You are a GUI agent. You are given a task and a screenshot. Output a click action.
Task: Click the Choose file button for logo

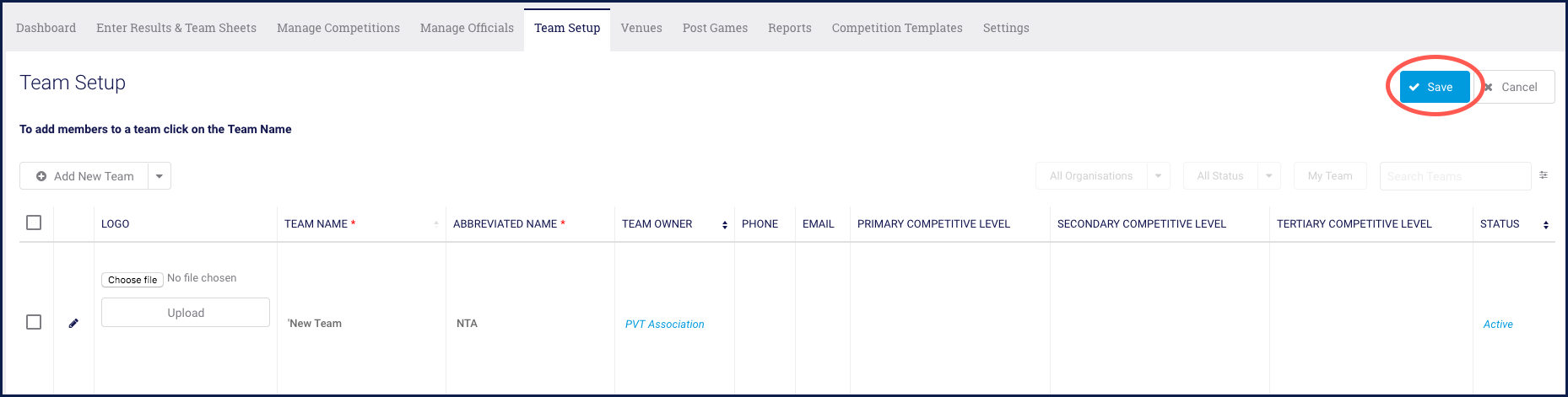[132, 280]
